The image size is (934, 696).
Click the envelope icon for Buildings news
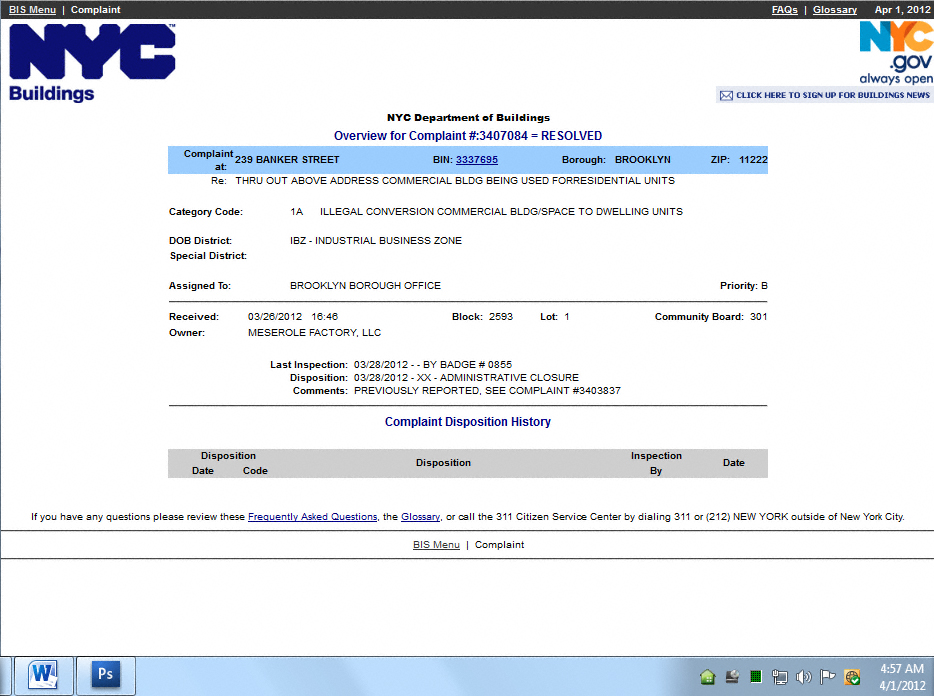(x=726, y=96)
